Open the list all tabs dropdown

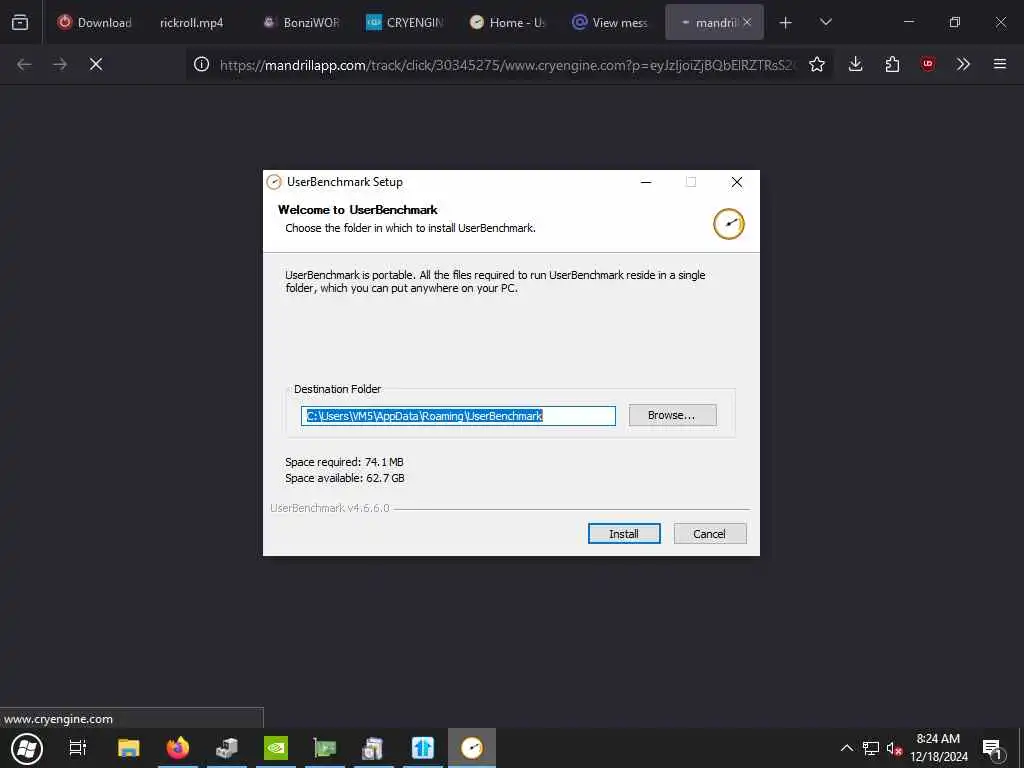[x=825, y=22]
